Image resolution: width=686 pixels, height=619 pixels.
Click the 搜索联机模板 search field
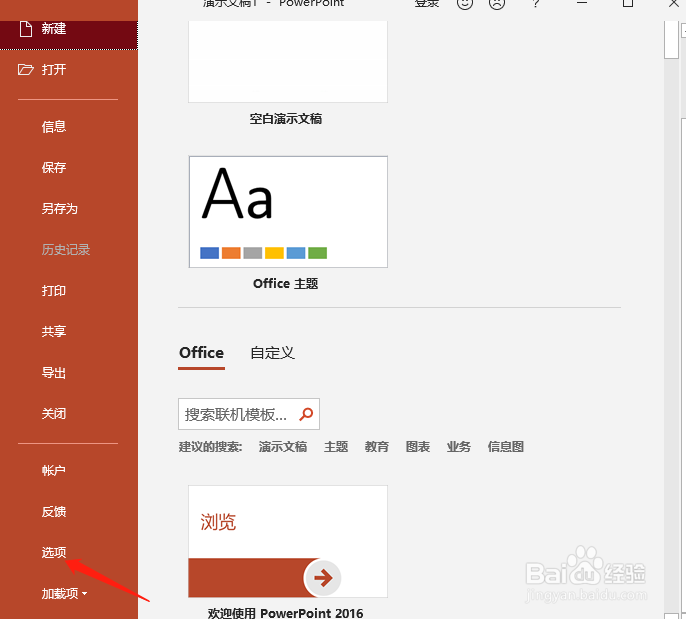[x=248, y=414]
